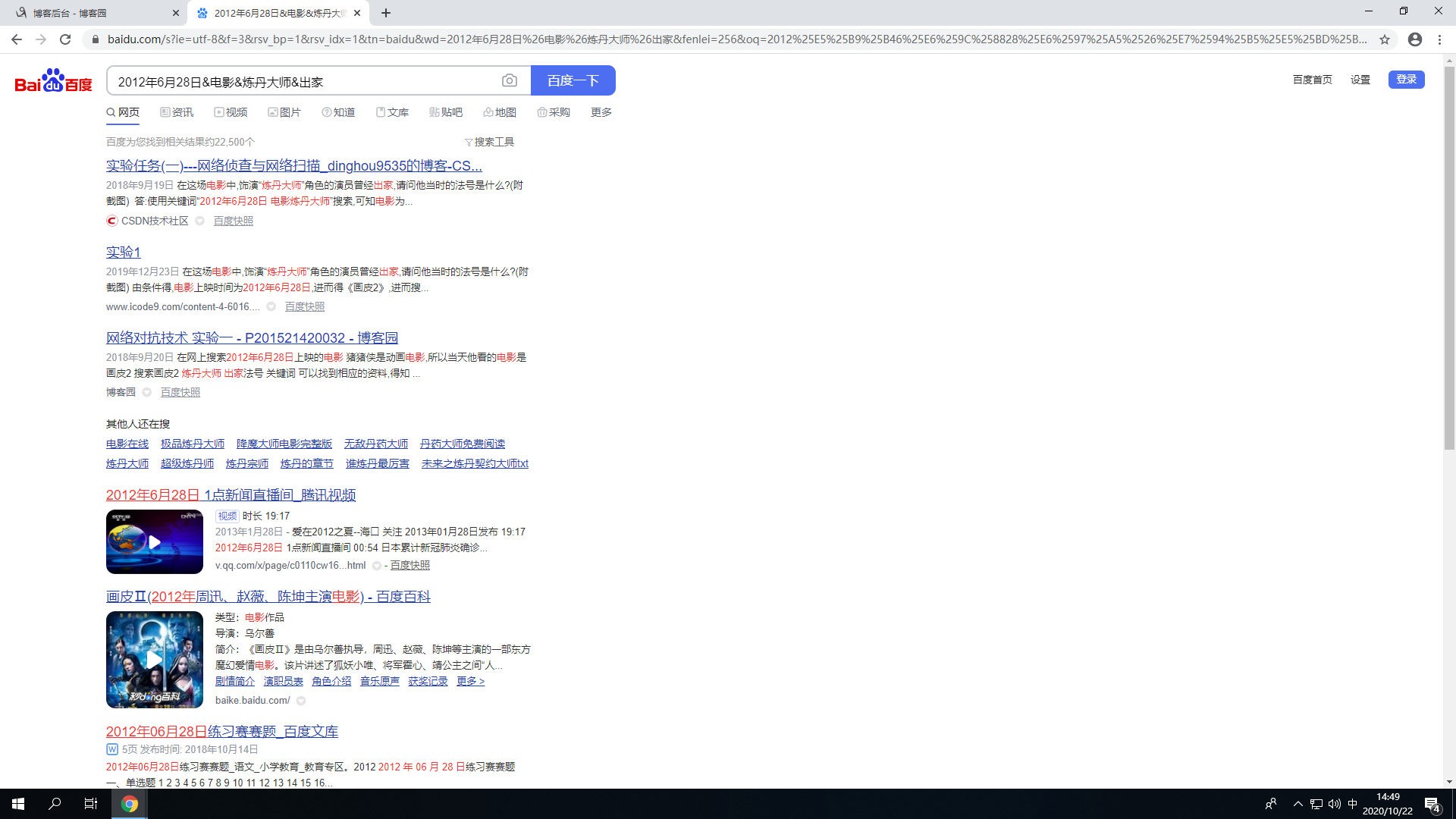Bookmark this page with star icon
The width and height of the screenshot is (1456, 819).
point(1385,39)
